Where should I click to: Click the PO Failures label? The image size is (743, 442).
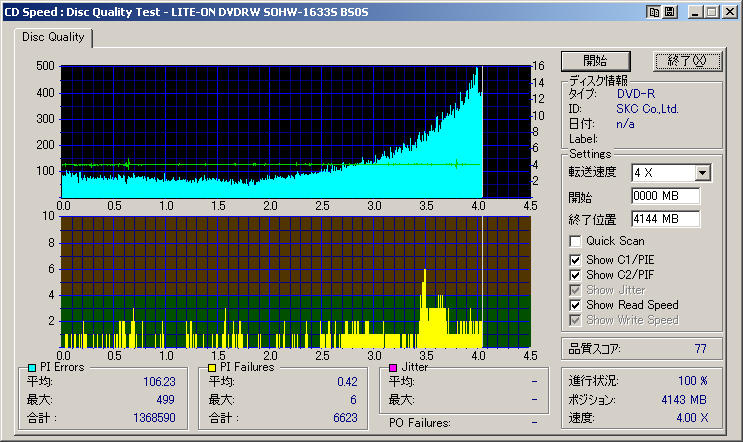click(419, 423)
